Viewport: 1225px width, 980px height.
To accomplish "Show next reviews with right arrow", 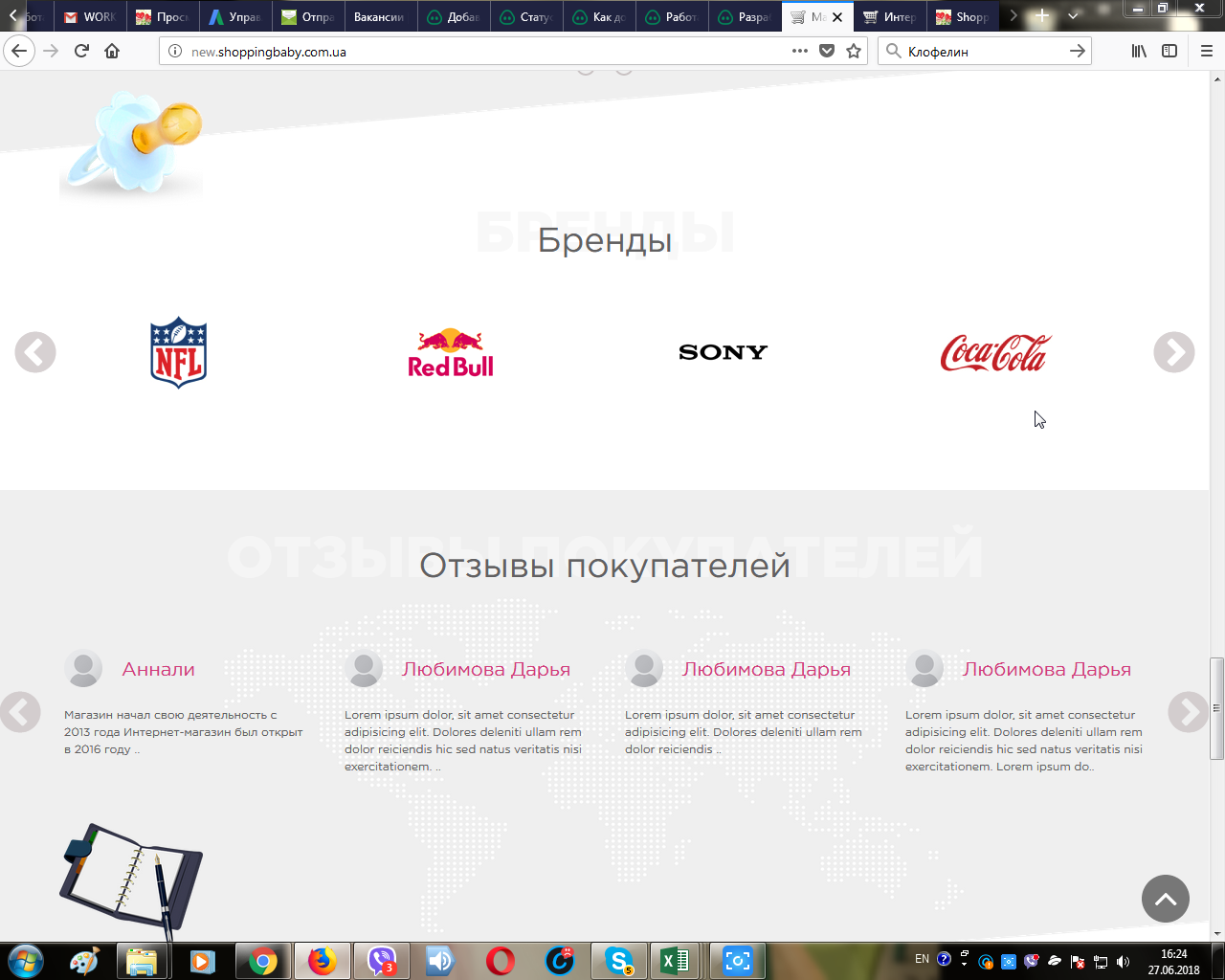I will tap(1189, 712).
